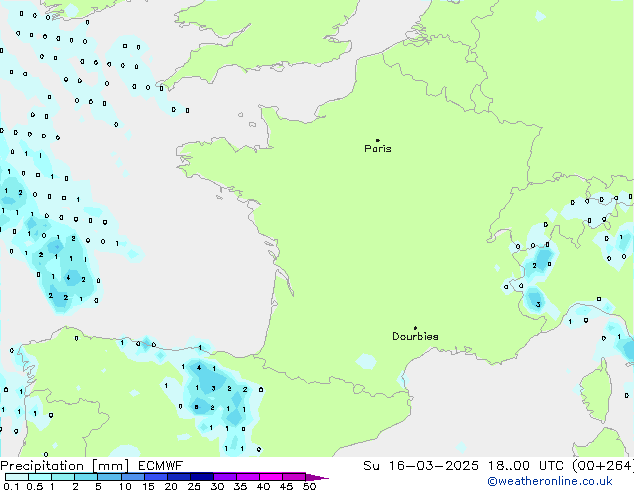Click the Paris location dot marker
This screenshot has height=490, width=634.
click(378, 140)
